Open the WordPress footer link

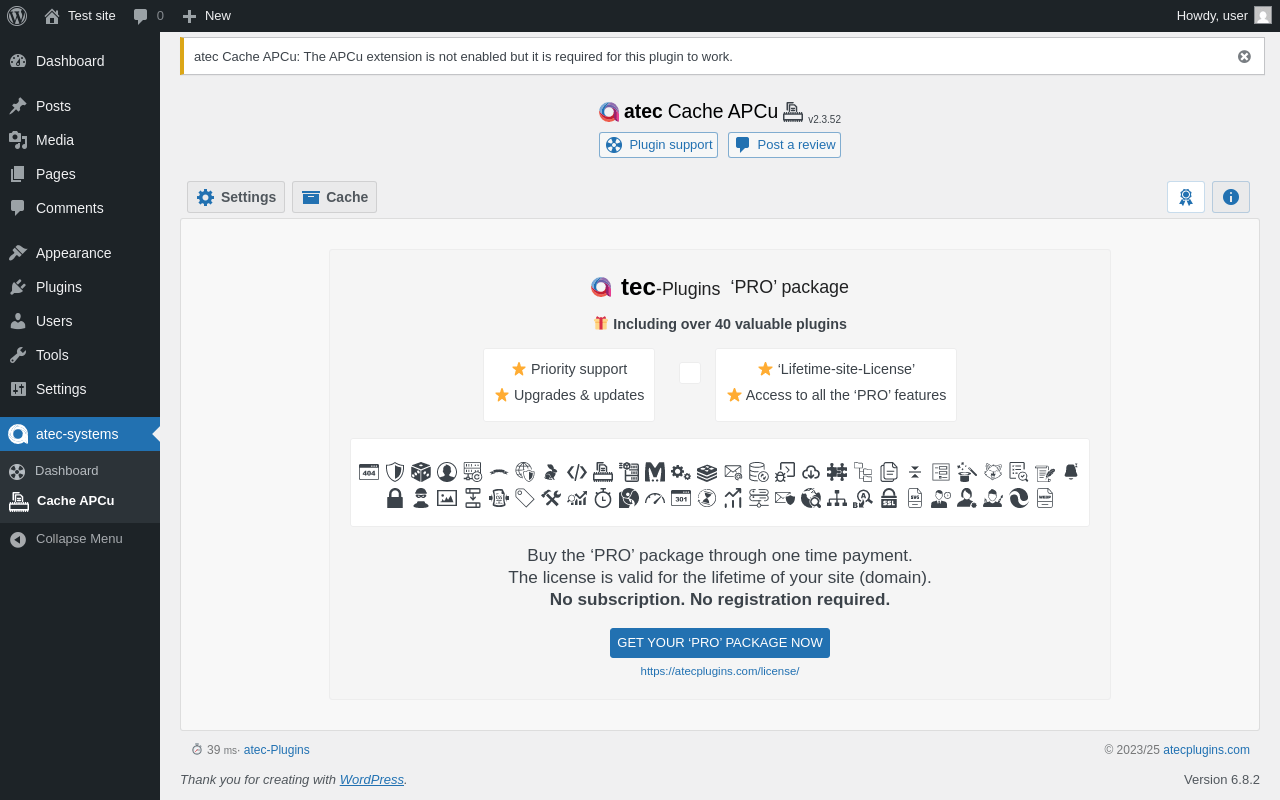pyautogui.click(x=372, y=779)
